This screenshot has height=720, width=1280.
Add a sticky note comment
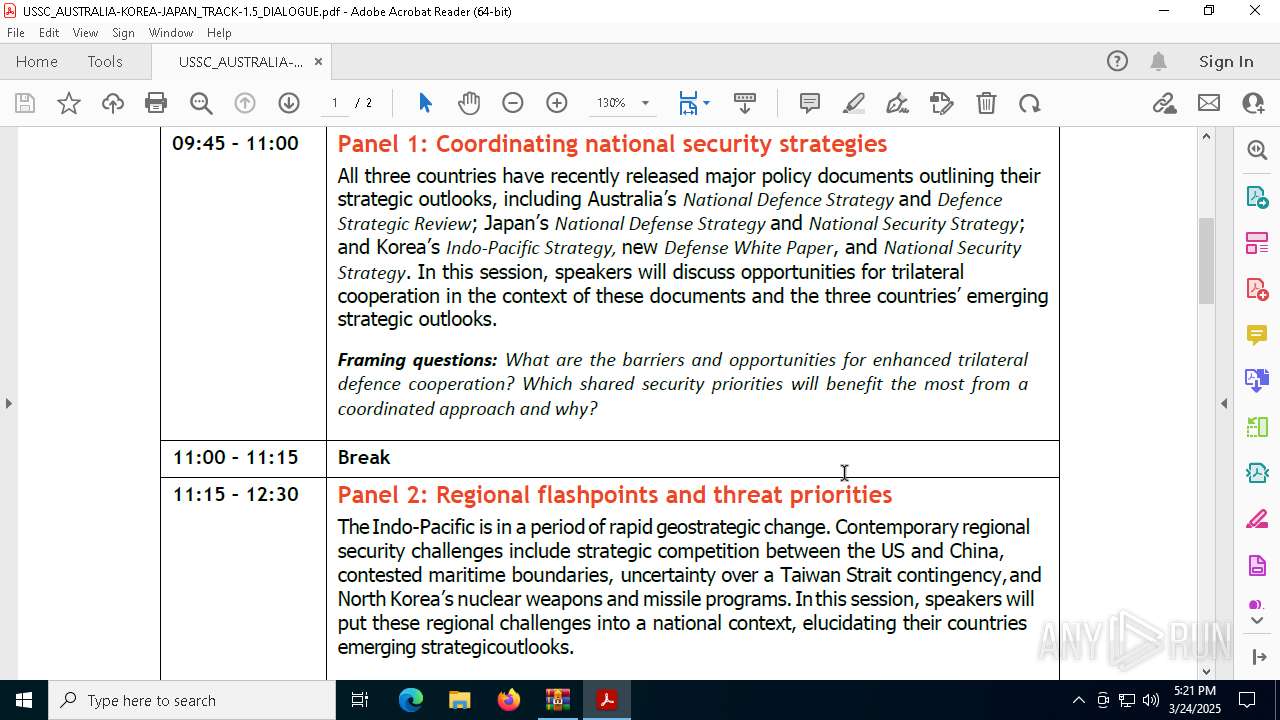coord(810,103)
